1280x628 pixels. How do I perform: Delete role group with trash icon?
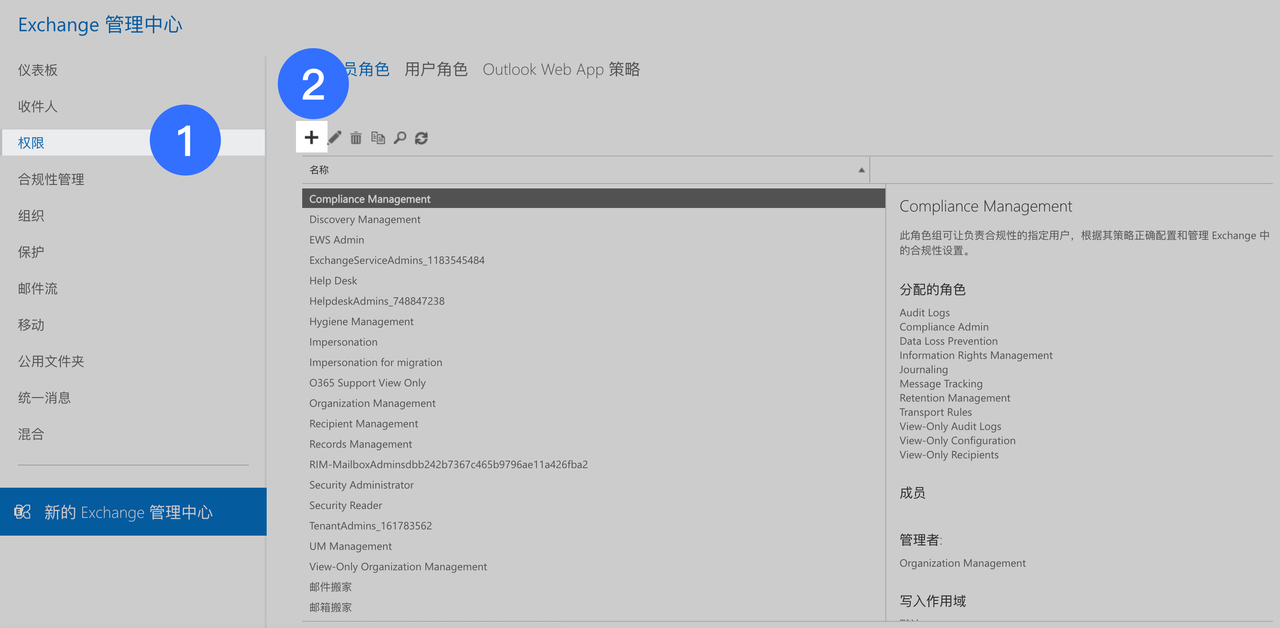pos(355,137)
